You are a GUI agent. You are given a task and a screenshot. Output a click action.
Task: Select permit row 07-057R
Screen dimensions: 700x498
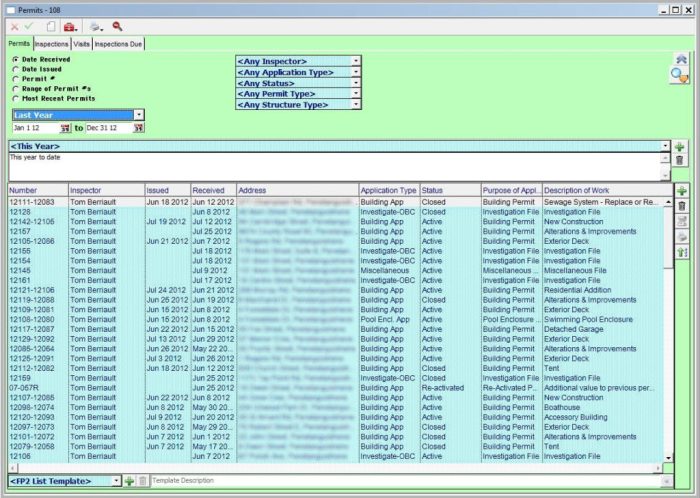tap(335, 388)
